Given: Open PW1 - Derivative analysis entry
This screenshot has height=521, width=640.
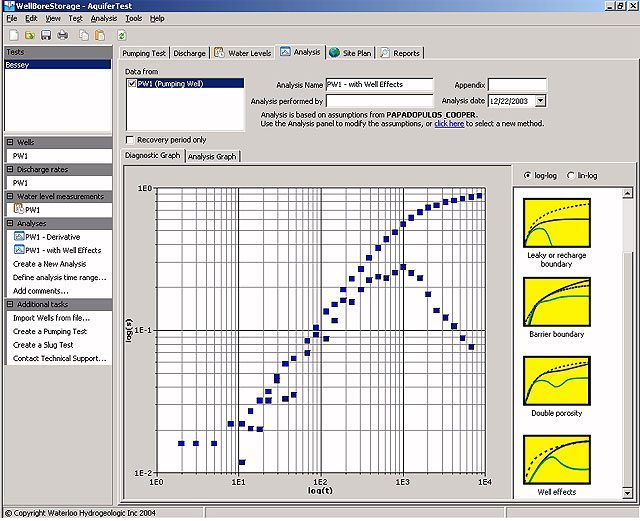Looking at the screenshot, I should (53, 237).
